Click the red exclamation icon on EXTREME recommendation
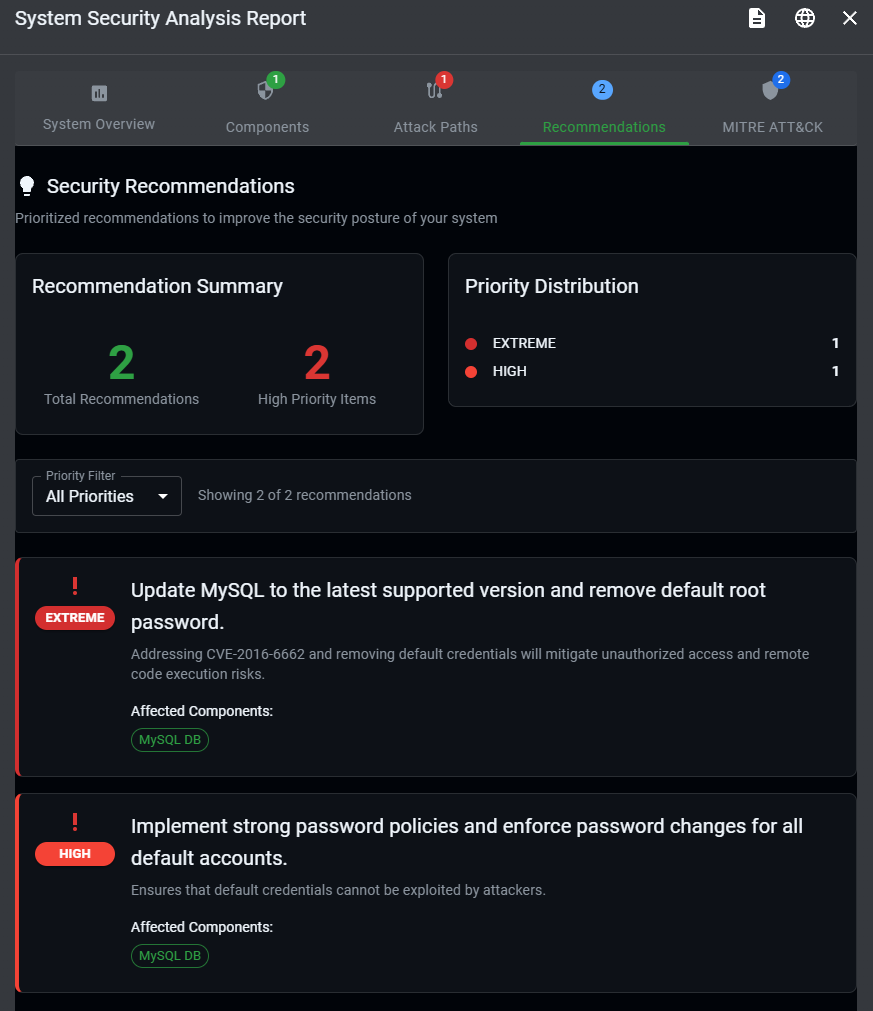873x1011 pixels. 75,586
